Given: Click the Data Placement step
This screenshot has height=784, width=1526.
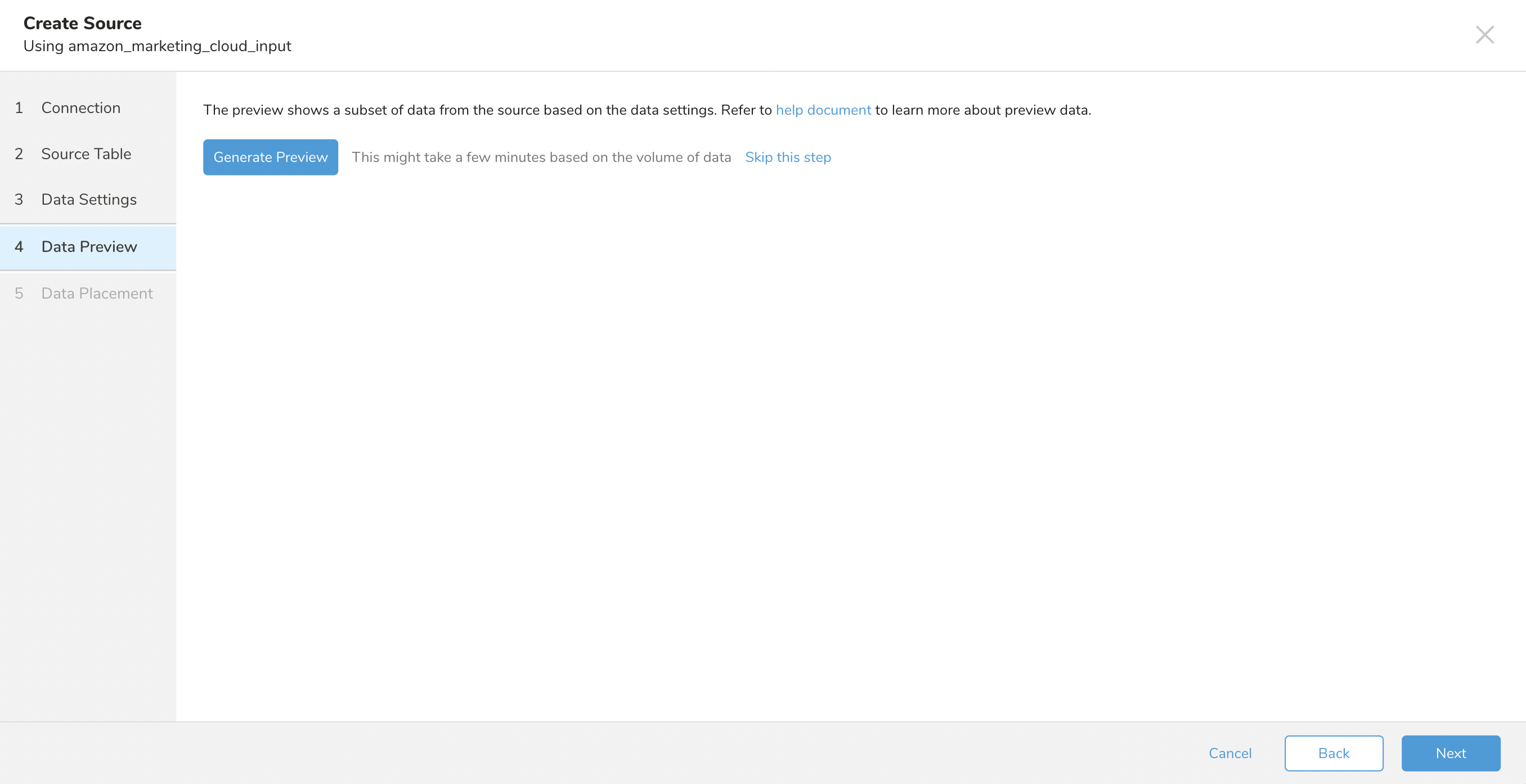Looking at the screenshot, I should click(97, 294).
